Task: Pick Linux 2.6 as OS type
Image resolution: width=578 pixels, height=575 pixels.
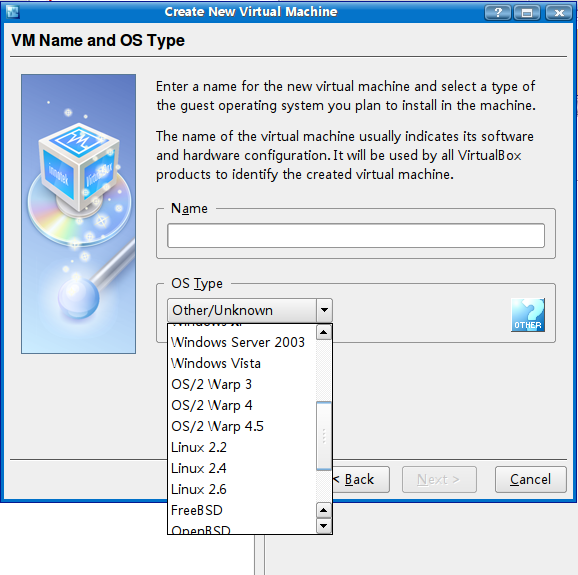Action: click(199, 489)
